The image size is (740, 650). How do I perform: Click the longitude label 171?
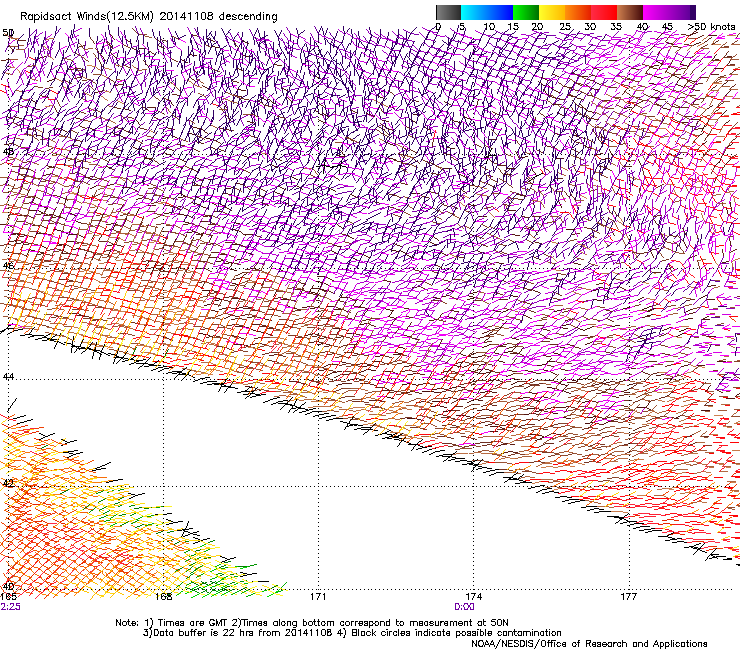click(x=318, y=597)
